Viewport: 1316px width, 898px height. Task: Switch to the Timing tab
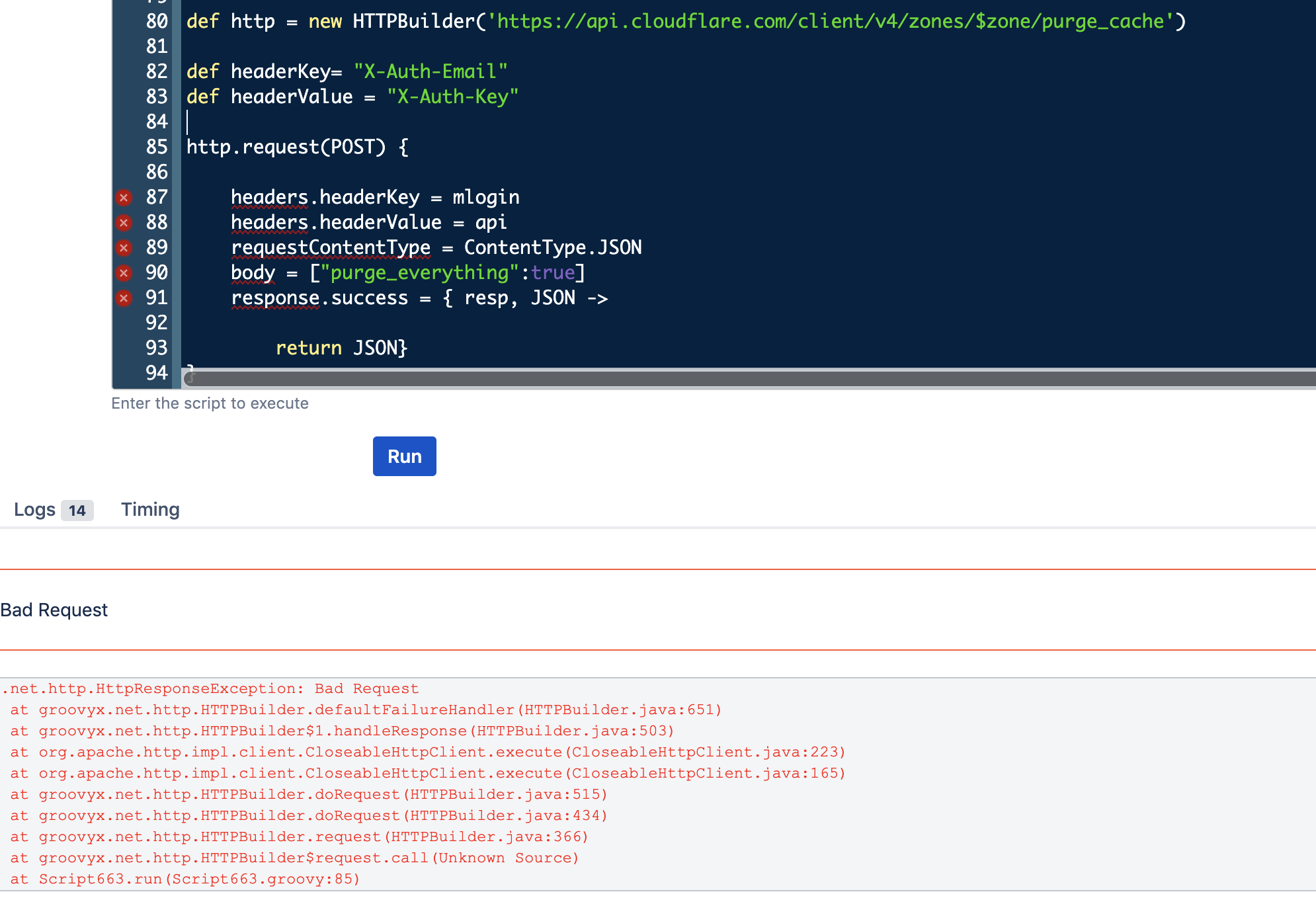click(x=150, y=510)
